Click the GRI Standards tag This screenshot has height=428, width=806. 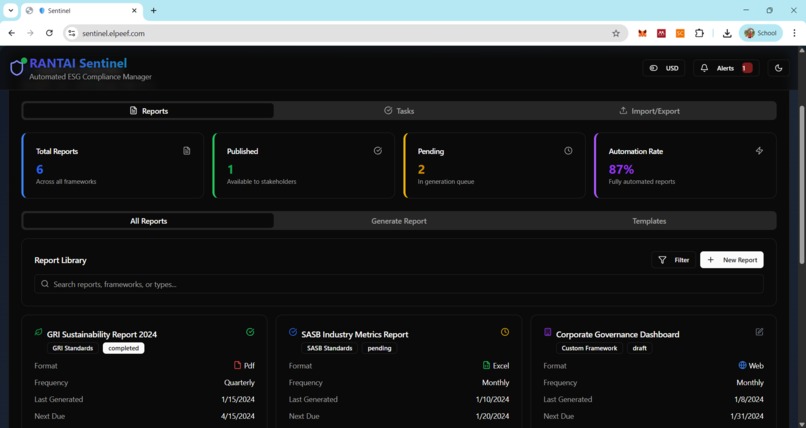72,348
